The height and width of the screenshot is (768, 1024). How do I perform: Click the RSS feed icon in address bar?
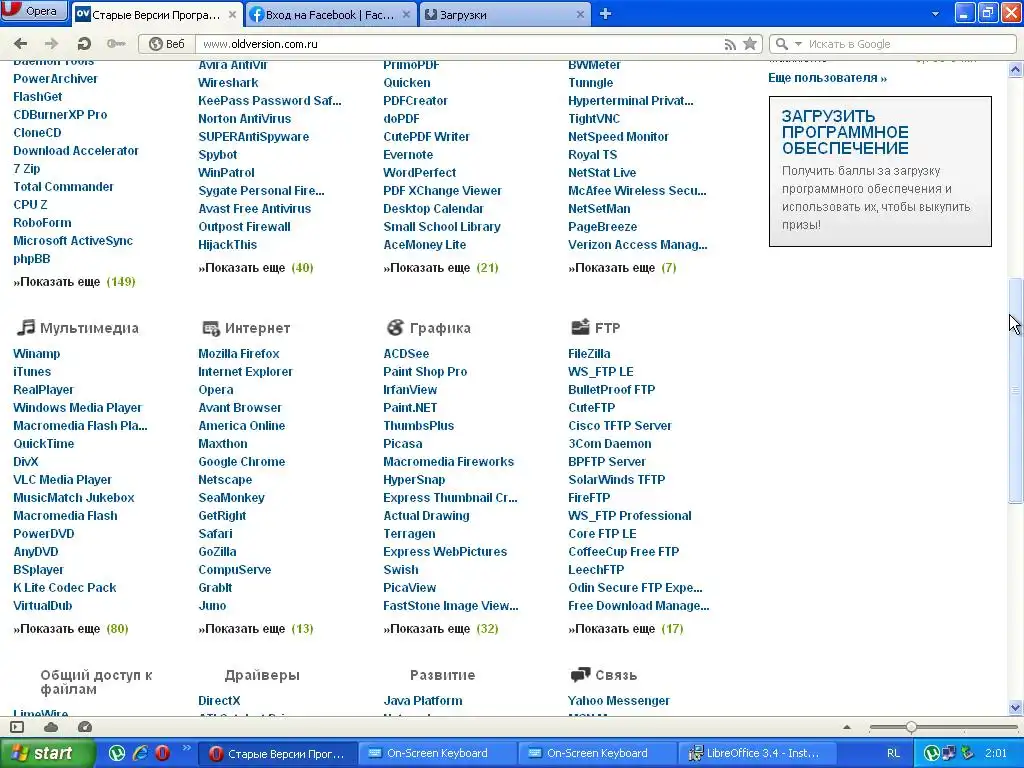[x=730, y=44]
